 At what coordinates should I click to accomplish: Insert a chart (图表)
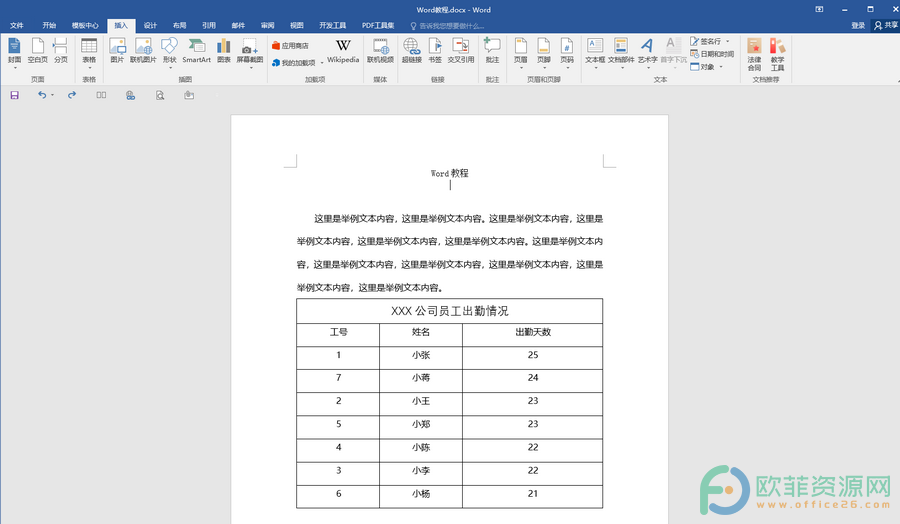(224, 51)
